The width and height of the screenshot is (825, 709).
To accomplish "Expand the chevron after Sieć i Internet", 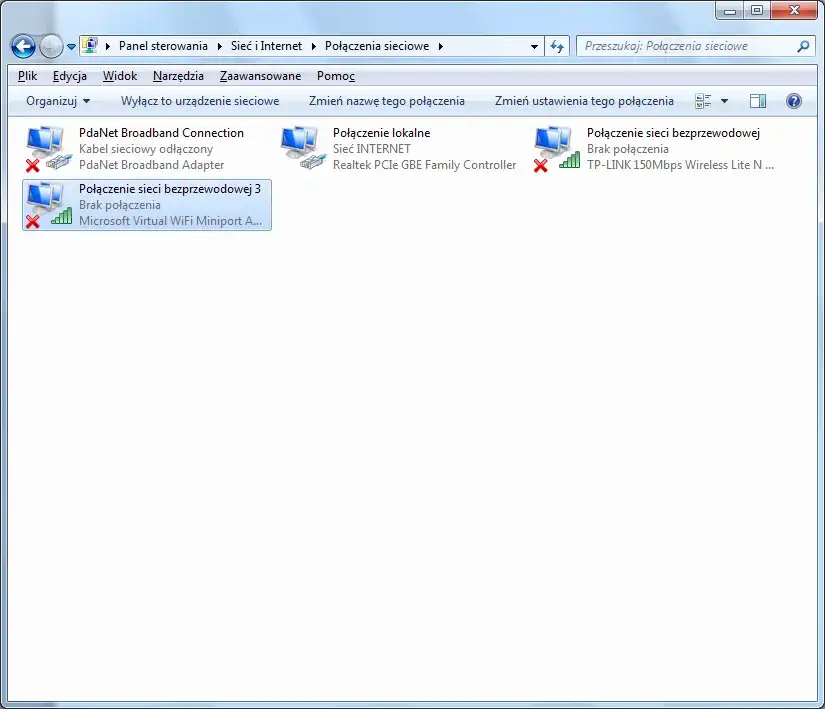I will coord(311,45).
